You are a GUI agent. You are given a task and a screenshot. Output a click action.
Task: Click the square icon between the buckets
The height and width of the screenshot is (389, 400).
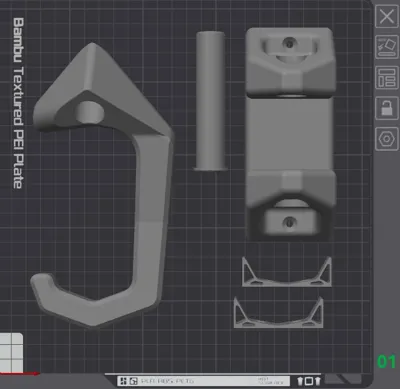[x=309, y=381]
